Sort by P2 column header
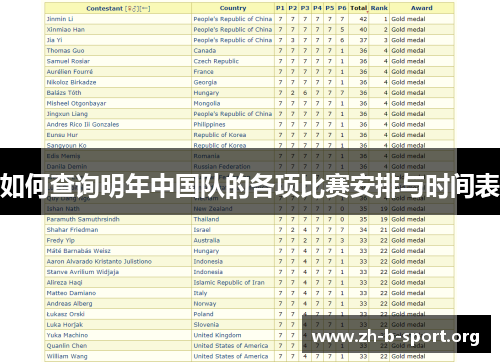 [x=292, y=8]
